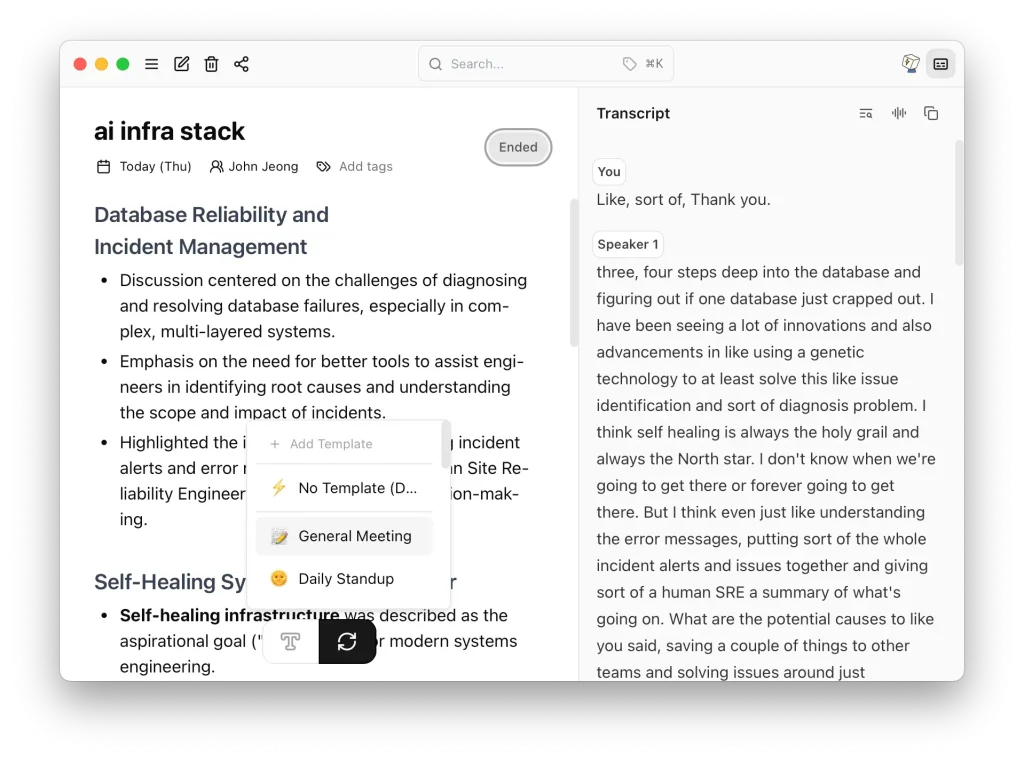Delete the note using the trash icon
Screen dimensions: 1024x760
pyautogui.click(x=211, y=63)
